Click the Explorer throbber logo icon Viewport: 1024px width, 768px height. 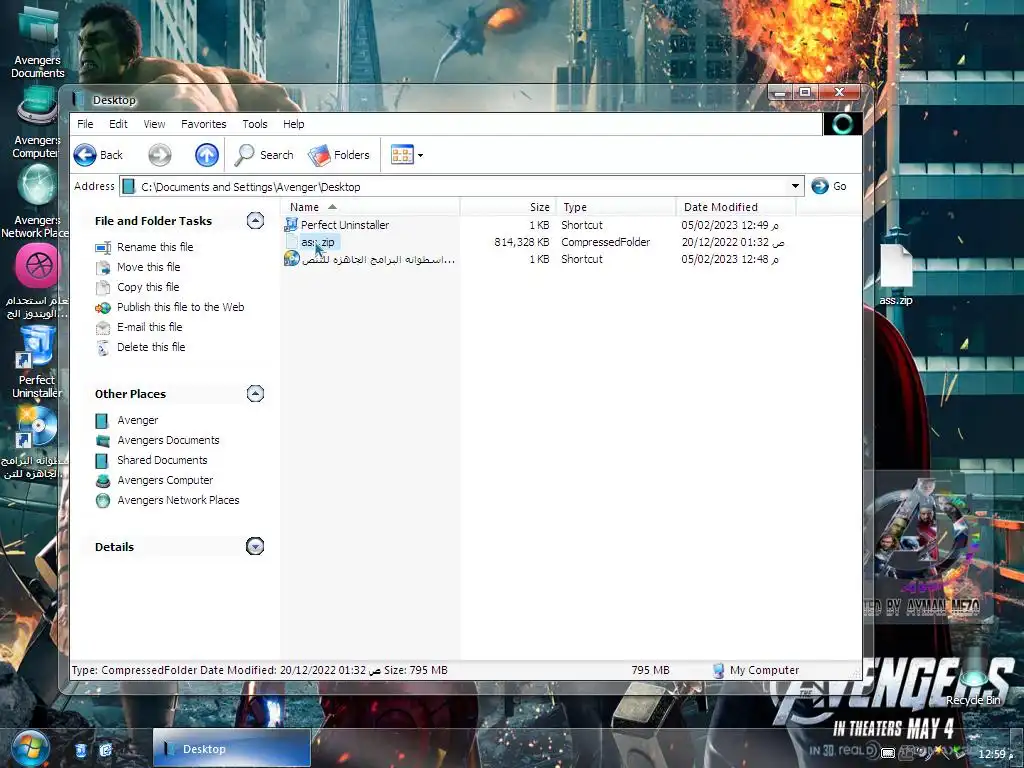coord(842,123)
